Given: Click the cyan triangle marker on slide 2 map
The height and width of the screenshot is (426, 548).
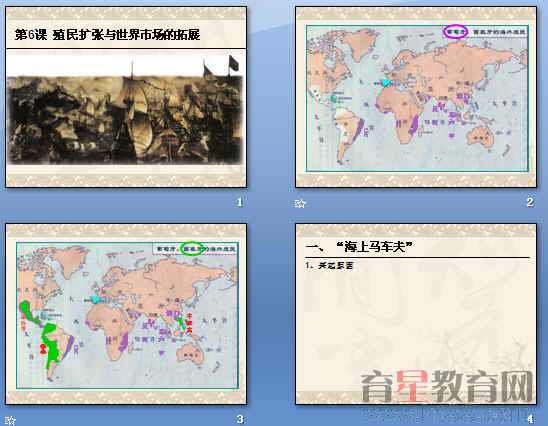Looking at the screenshot, I should [385, 82].
